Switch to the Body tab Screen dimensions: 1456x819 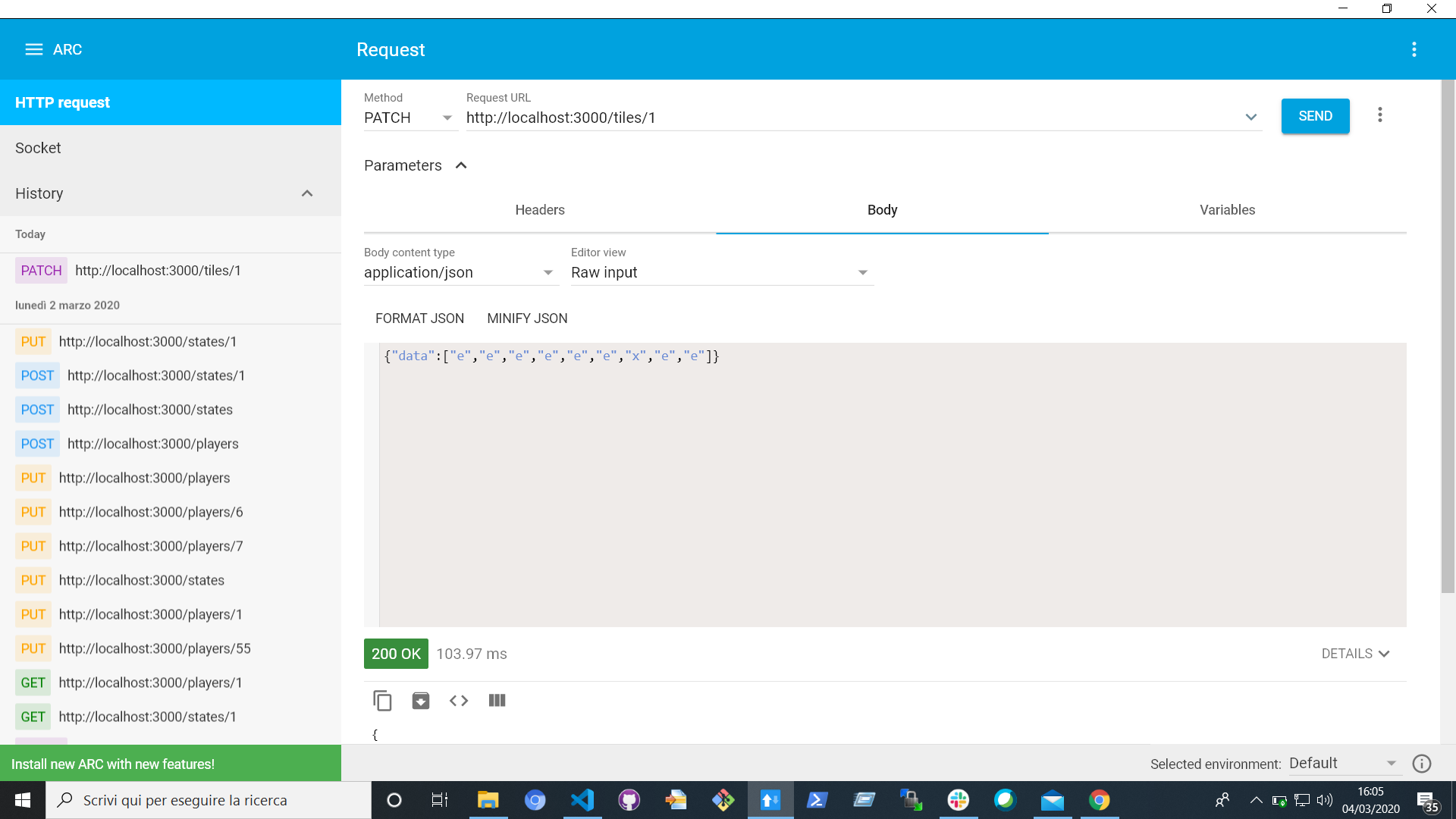tap(882, 210)
